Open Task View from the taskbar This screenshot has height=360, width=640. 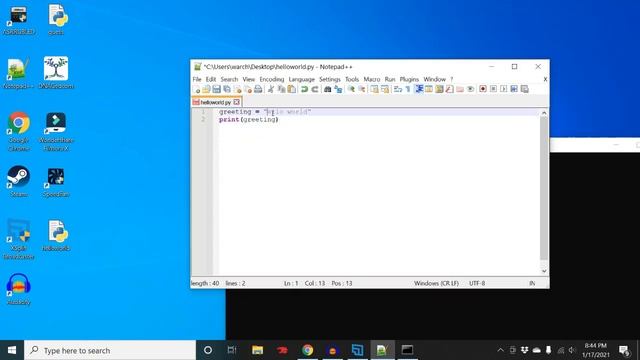(x=232, y=350)
